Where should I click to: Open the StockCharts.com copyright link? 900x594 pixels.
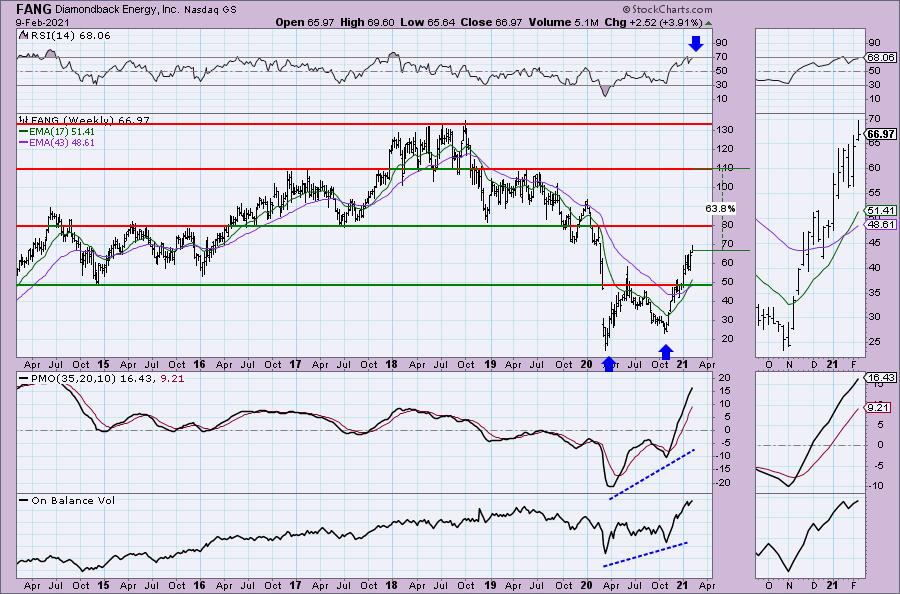667,9
